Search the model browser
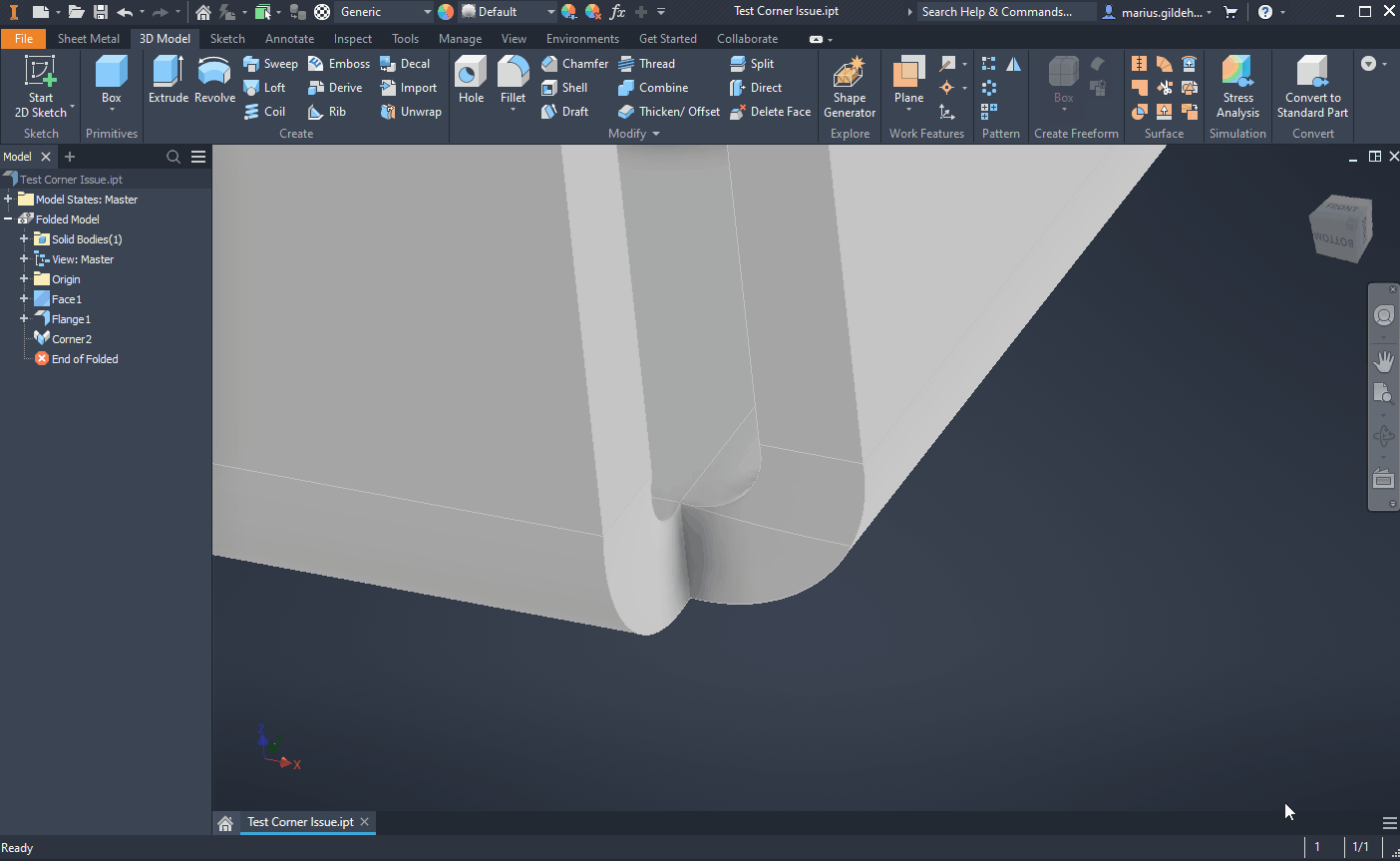The image size is (1400, 861). pos(174,157)
